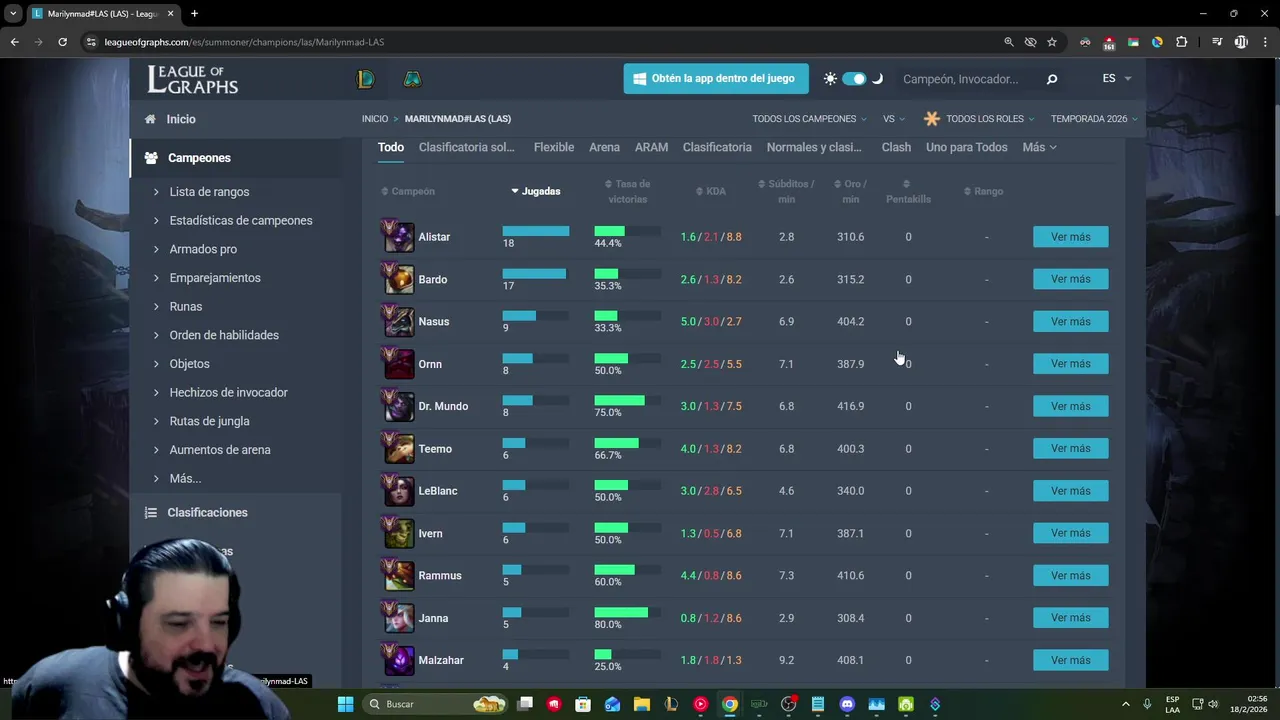1280x720 pixels.
Task: Click the browser address bar
Action: coord(540,42)
